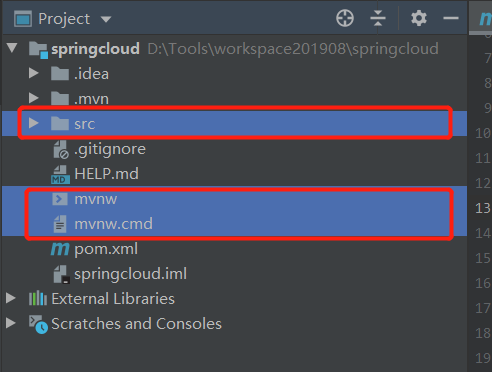Screen dimensions: 492x372
Task: Select the .gitignore file
Action: (110, 149)
